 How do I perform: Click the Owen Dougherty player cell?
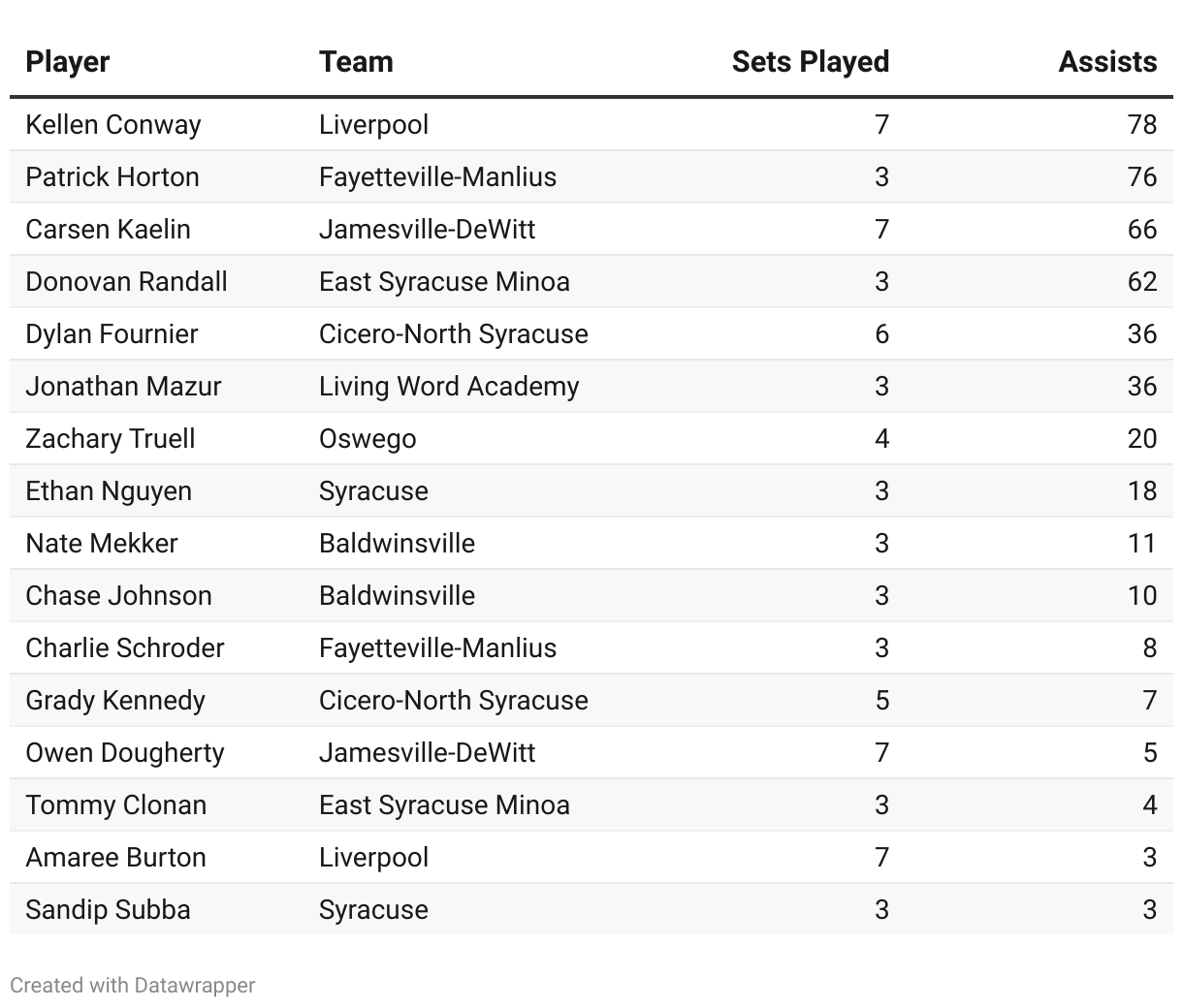125,753
